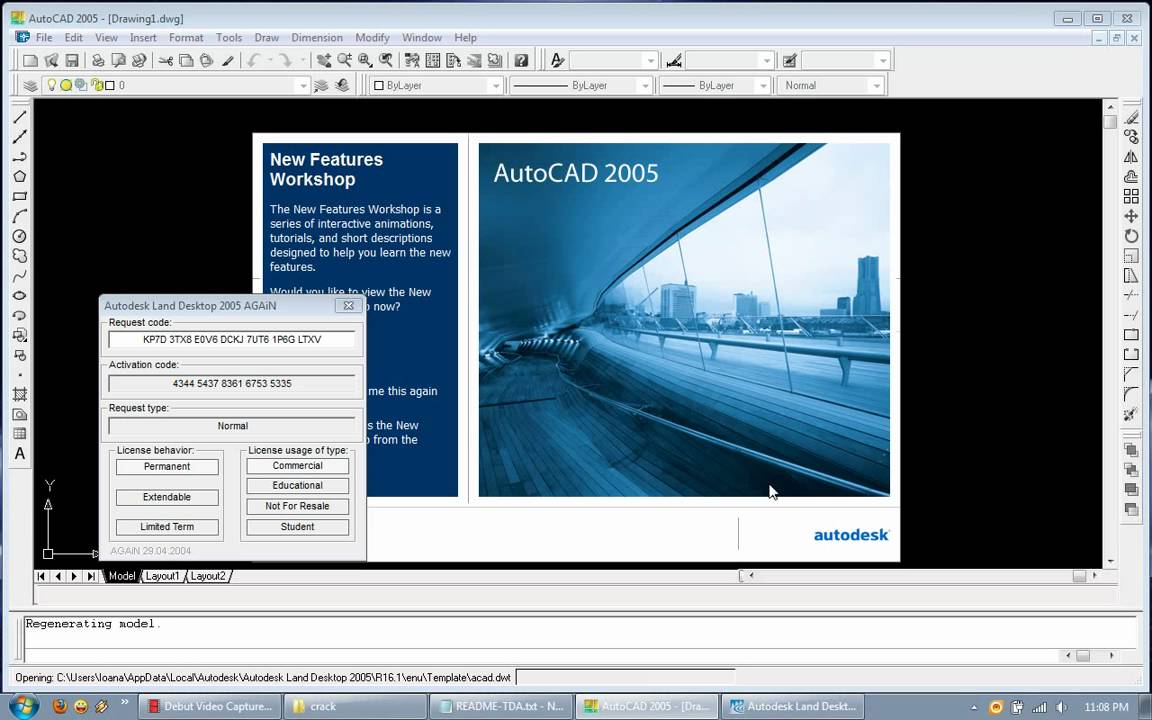Open Layer Properties Manager icon
Image resolution: width=1152 pixels, height=720 pixels.
[x=30, y=85]
